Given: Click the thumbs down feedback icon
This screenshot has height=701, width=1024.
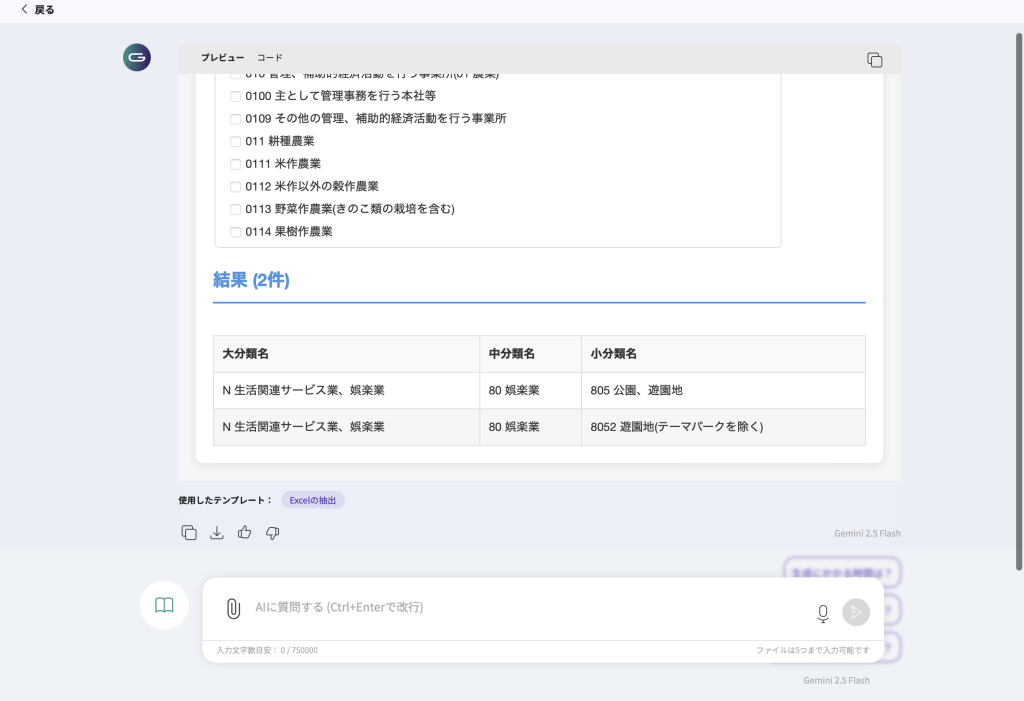Looking at the screenshot, I should [x=273, y=533].
